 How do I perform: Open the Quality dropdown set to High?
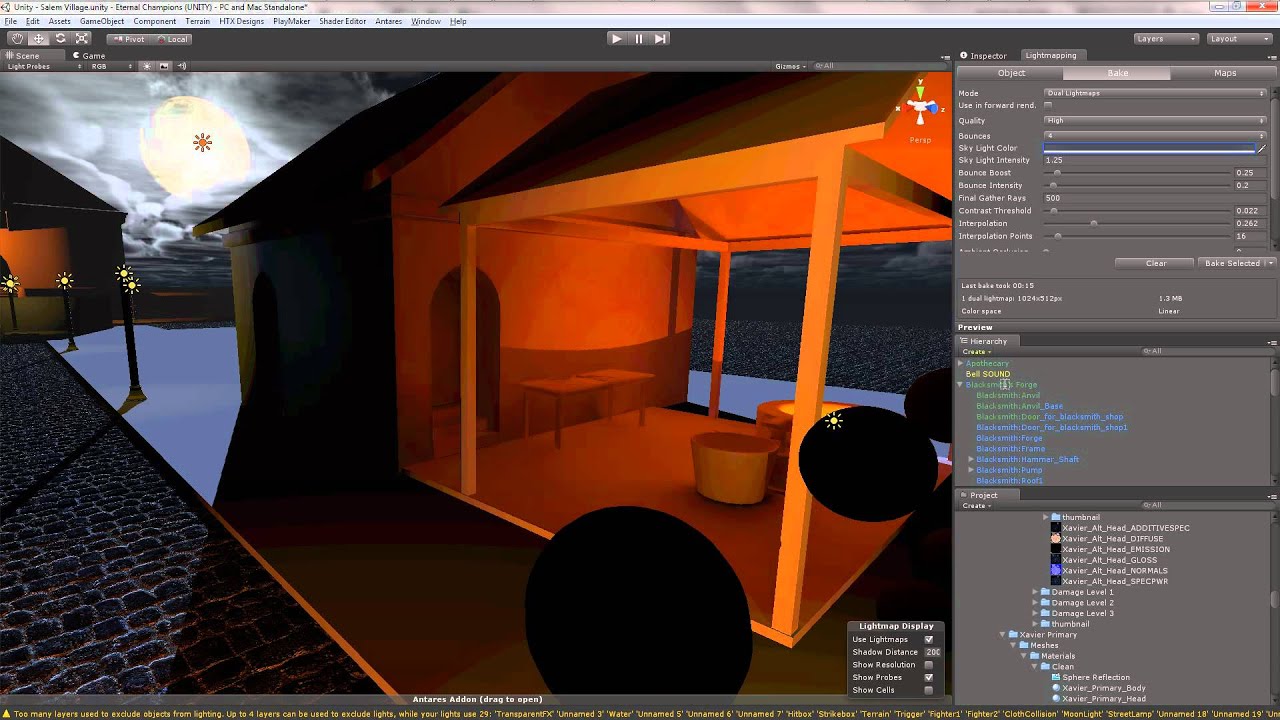[1155, 120]
